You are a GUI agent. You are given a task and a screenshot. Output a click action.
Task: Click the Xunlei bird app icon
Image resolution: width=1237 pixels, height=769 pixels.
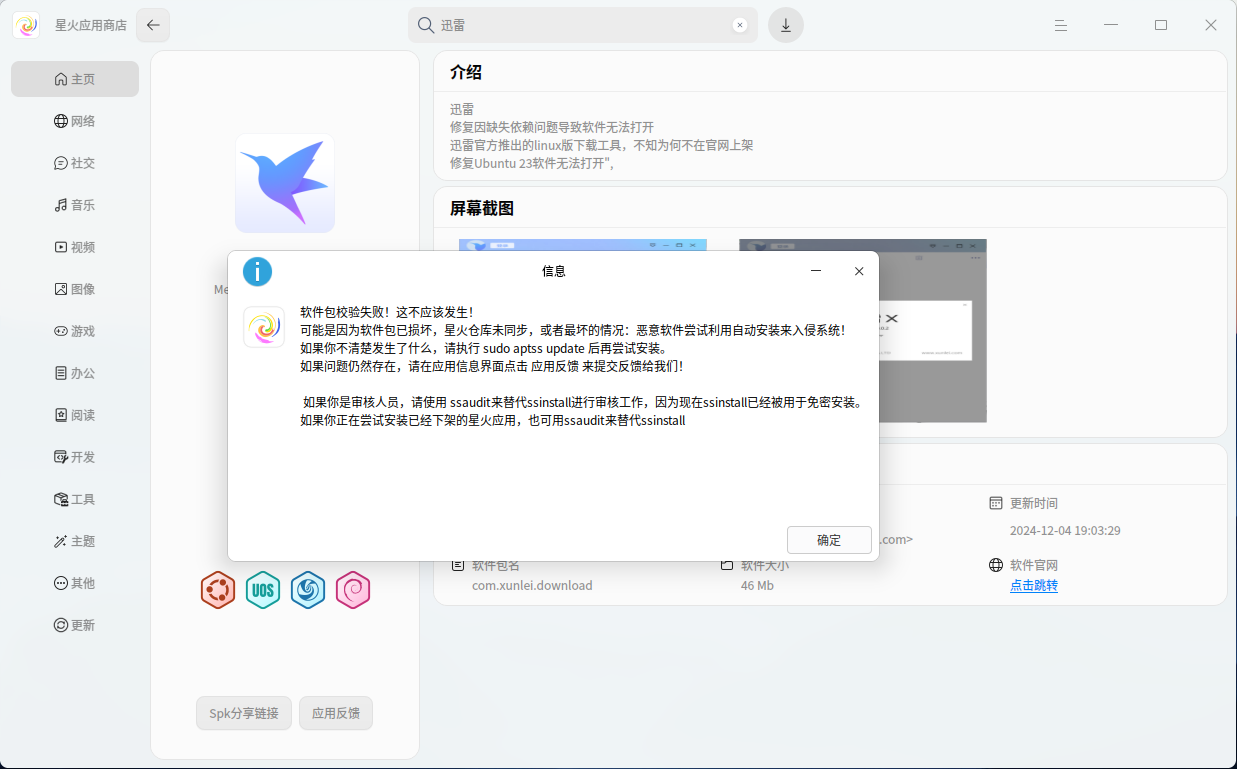(x=285, y=183)
